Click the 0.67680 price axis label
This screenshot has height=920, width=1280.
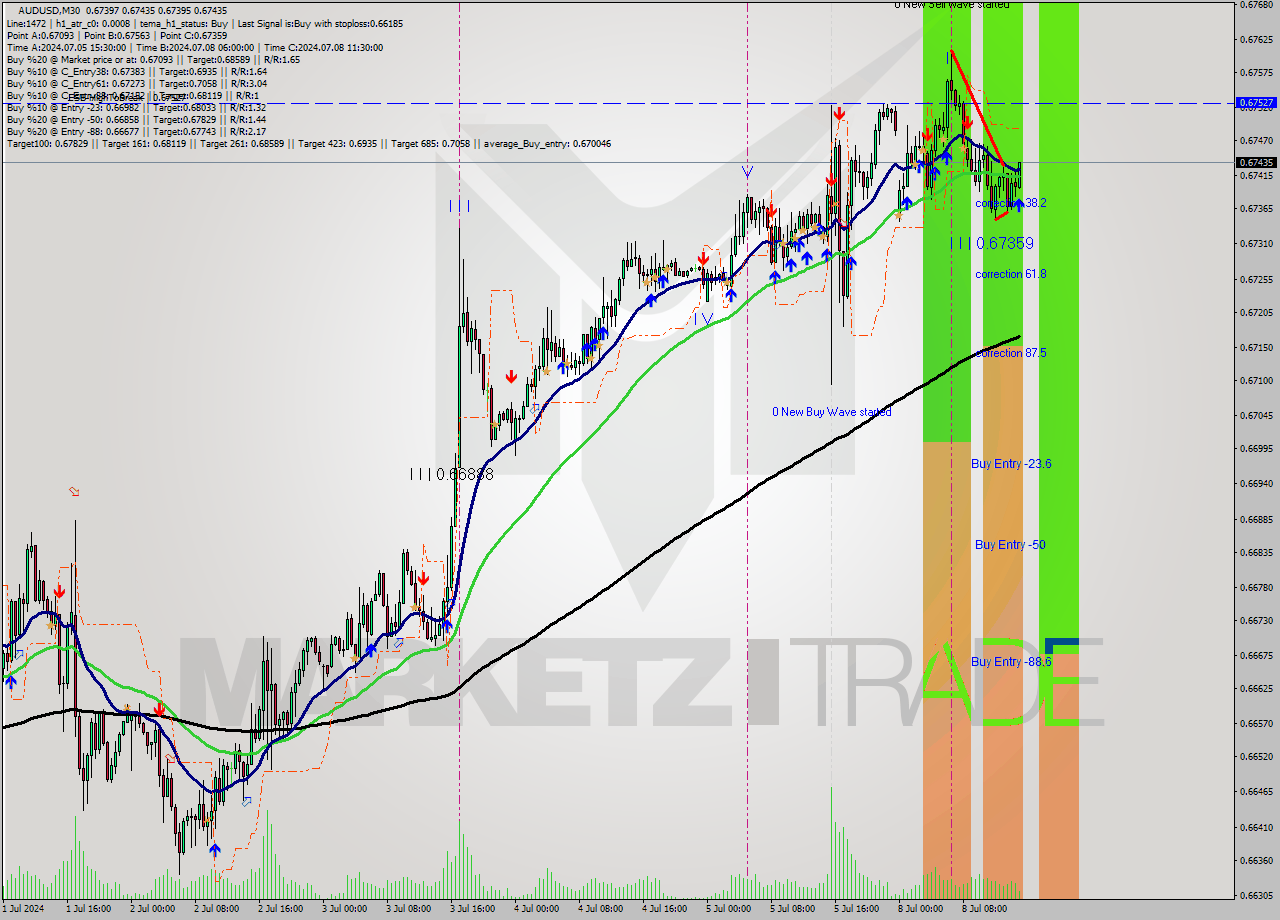(x=1256, y=5)
